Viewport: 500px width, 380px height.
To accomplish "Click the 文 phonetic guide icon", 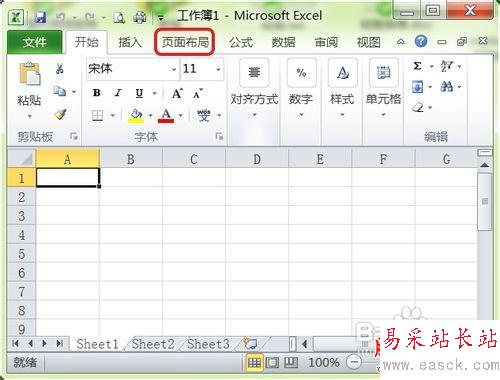I will [x=204, y=115].
